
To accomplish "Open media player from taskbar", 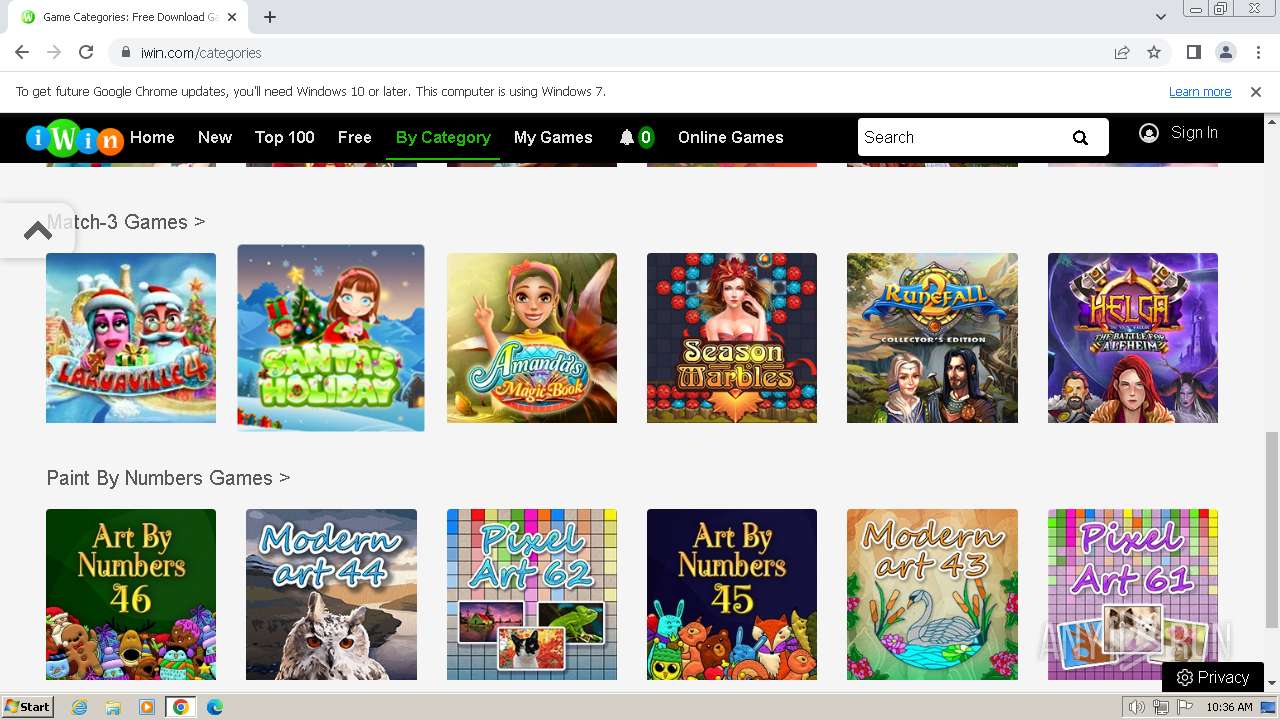I will click(x=147, y=707).
